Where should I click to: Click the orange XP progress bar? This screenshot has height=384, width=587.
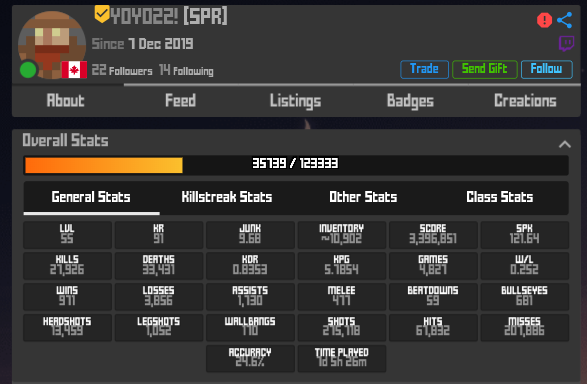104,165
